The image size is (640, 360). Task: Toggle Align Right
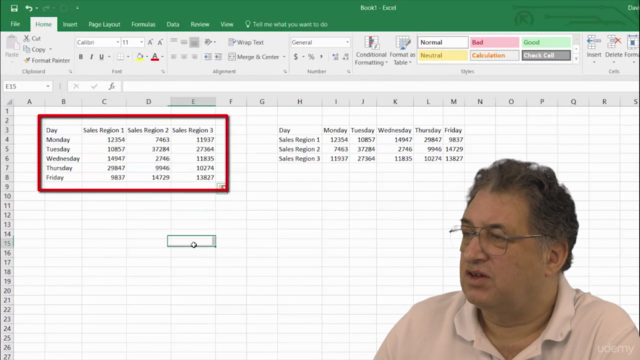point(194,57)
